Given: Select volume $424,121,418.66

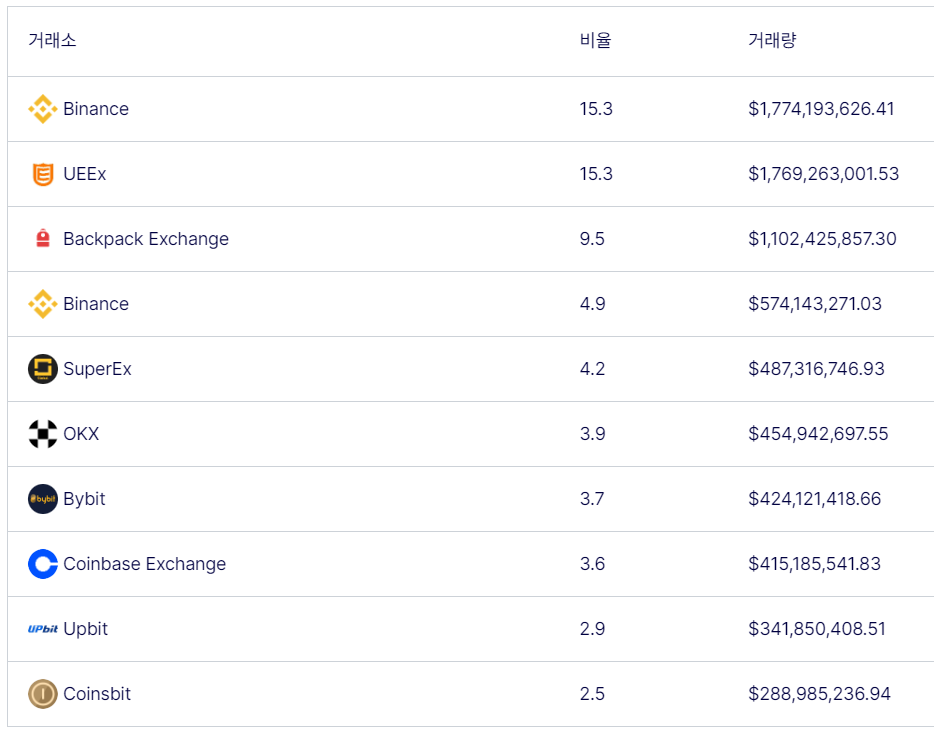Looking at the screenshot, I should [815, 499].
